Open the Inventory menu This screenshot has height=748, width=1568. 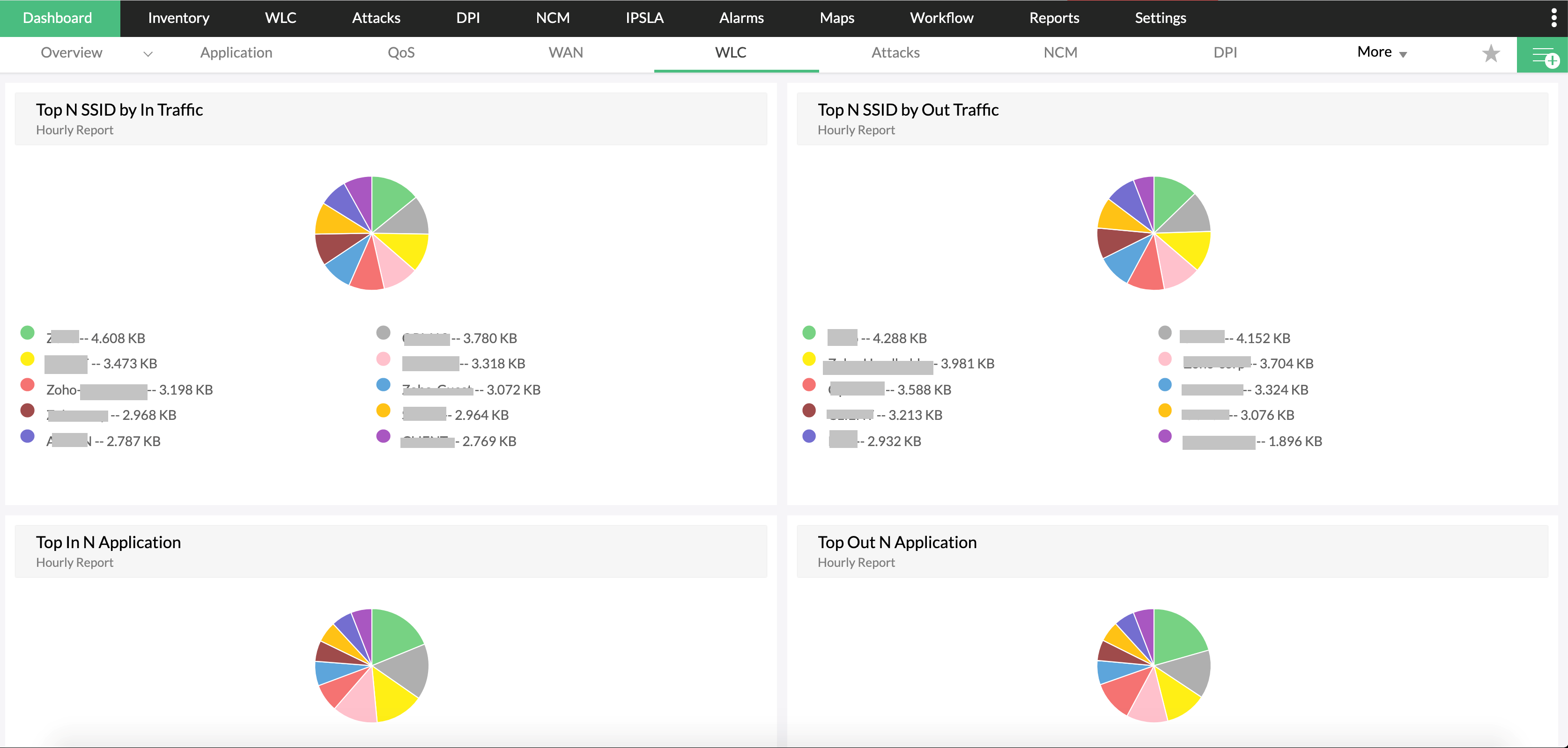[x=178, y=18]
